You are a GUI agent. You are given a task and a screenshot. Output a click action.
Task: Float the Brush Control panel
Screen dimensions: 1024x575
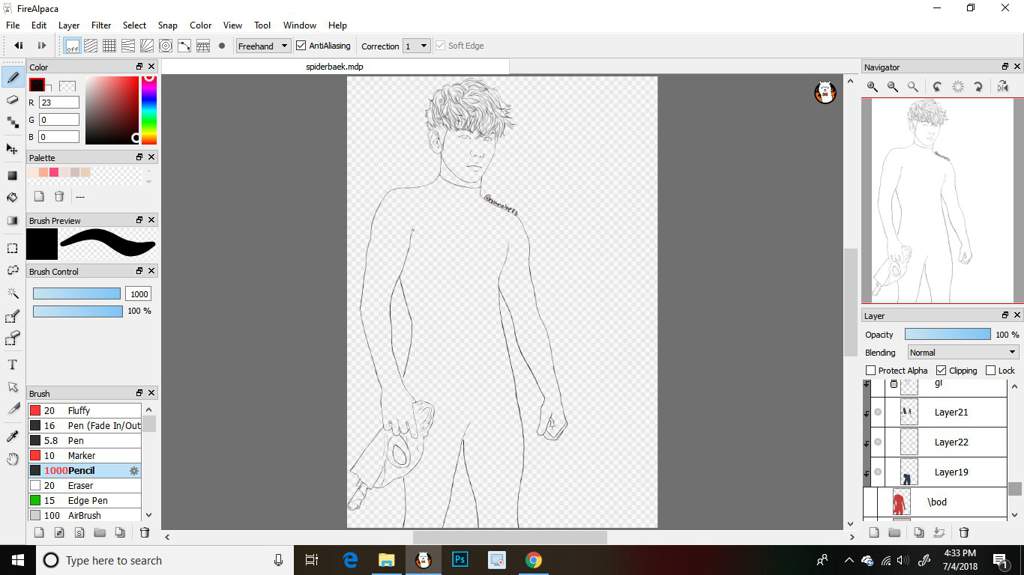pos(139,271)
